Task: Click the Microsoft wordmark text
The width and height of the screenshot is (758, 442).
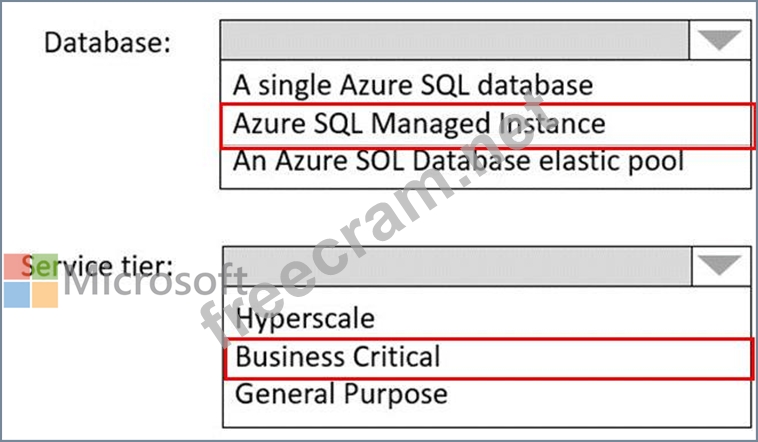Action: point(155,285)
